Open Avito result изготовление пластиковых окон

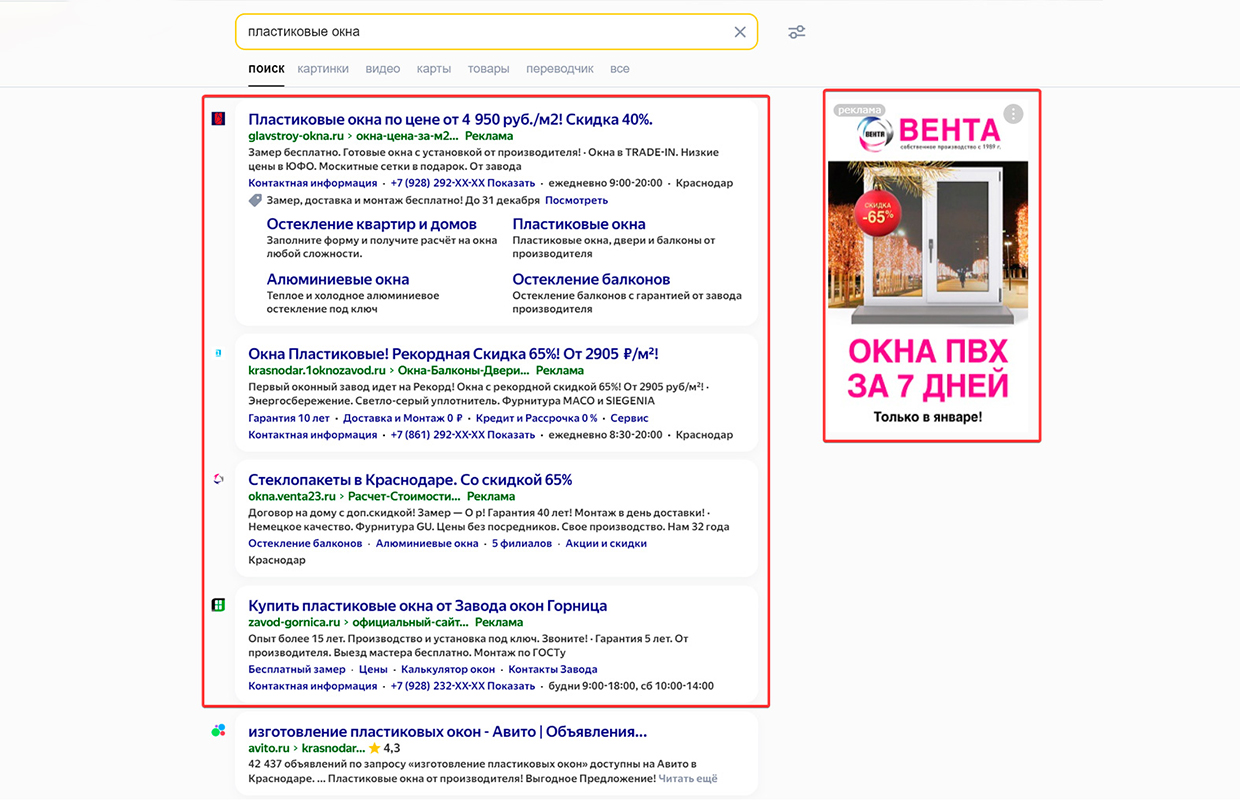447,731
